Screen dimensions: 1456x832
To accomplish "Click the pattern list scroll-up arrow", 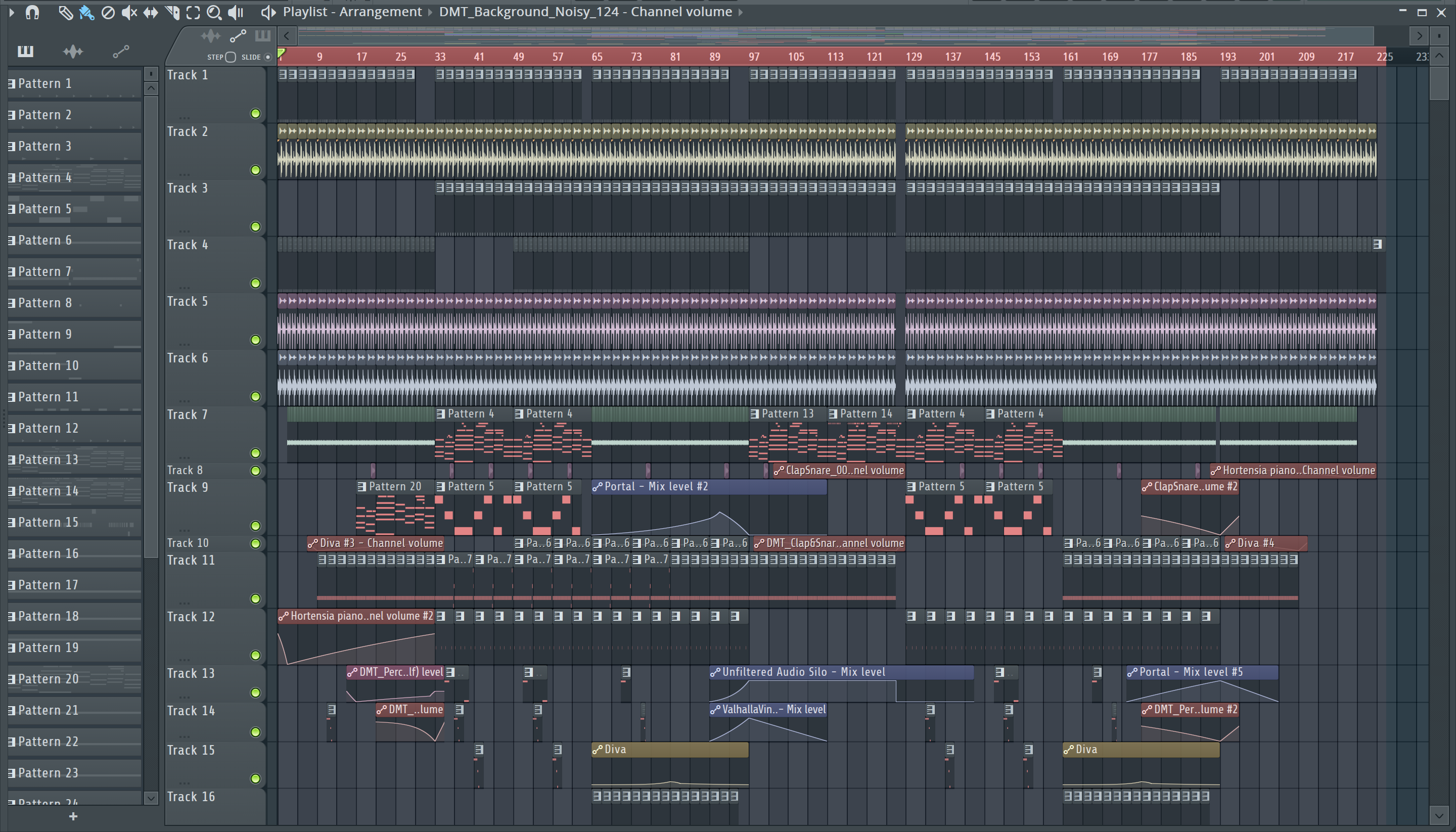I will coord(151,88).
